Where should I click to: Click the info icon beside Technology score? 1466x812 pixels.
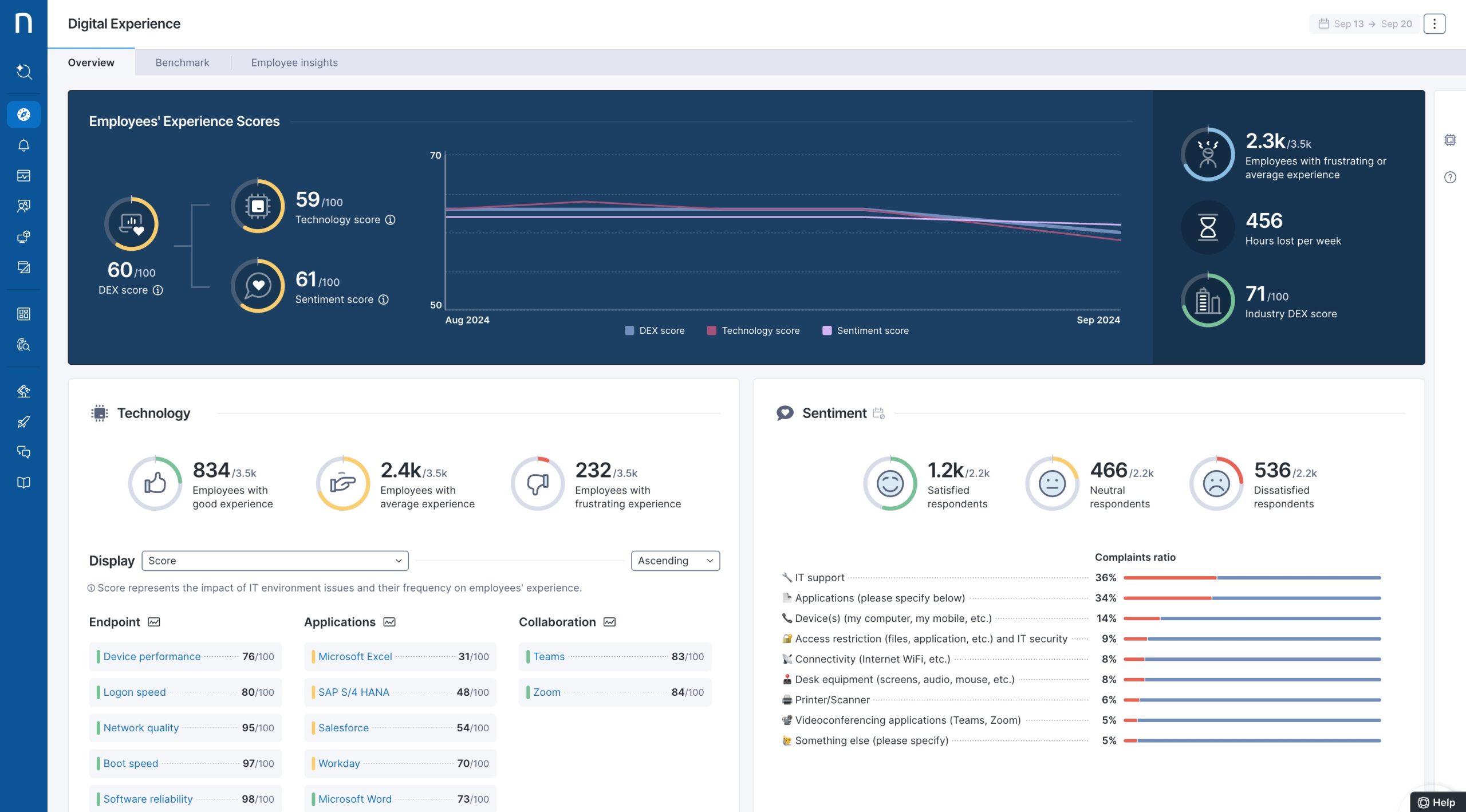point(390,220)
